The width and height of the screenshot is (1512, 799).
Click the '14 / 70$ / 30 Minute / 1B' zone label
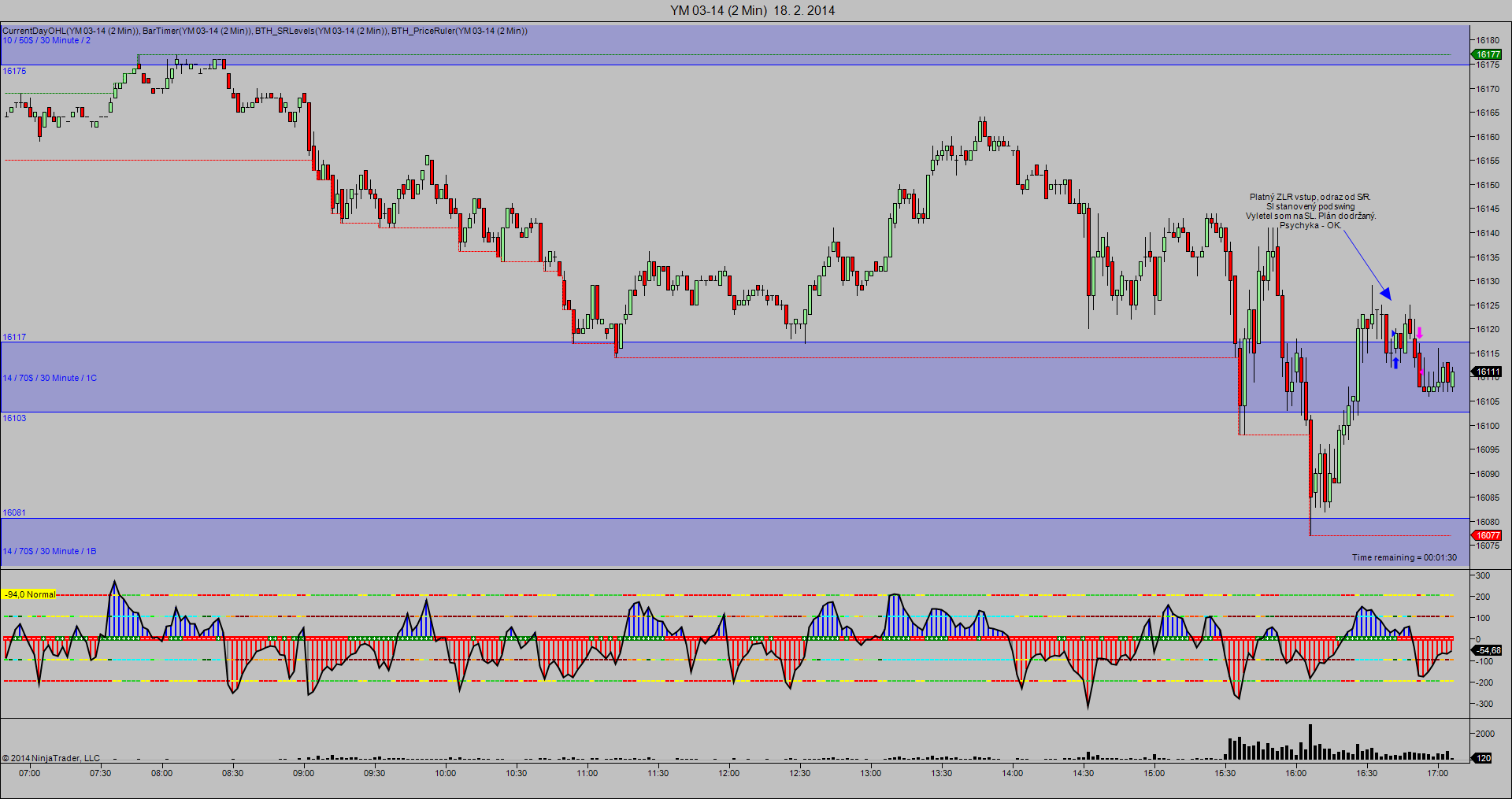50,551
